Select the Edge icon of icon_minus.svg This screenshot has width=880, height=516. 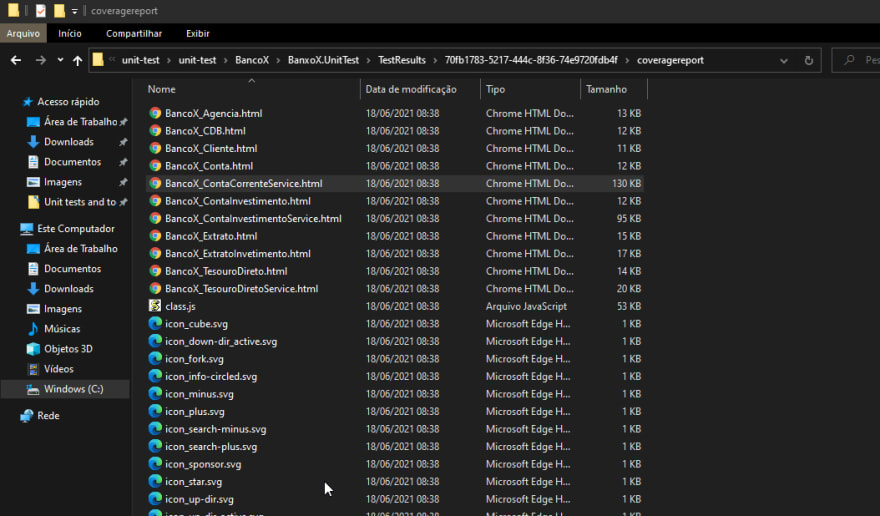click(155, 394)
